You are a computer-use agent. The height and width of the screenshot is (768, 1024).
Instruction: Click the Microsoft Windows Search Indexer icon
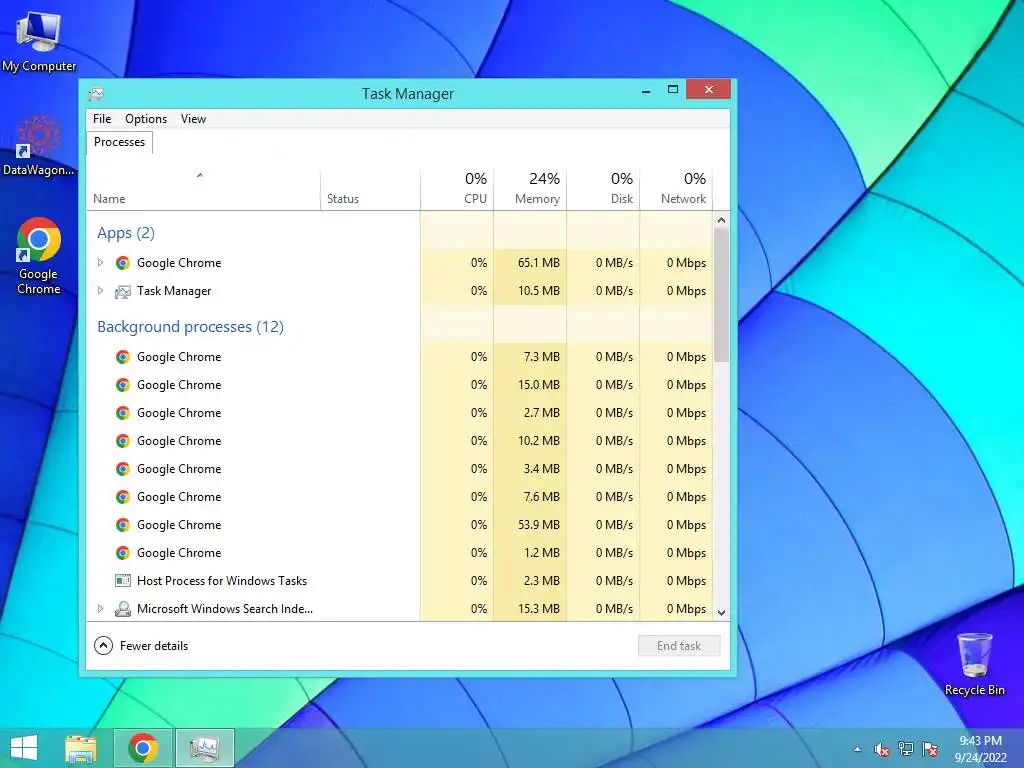tap(122, 609)
